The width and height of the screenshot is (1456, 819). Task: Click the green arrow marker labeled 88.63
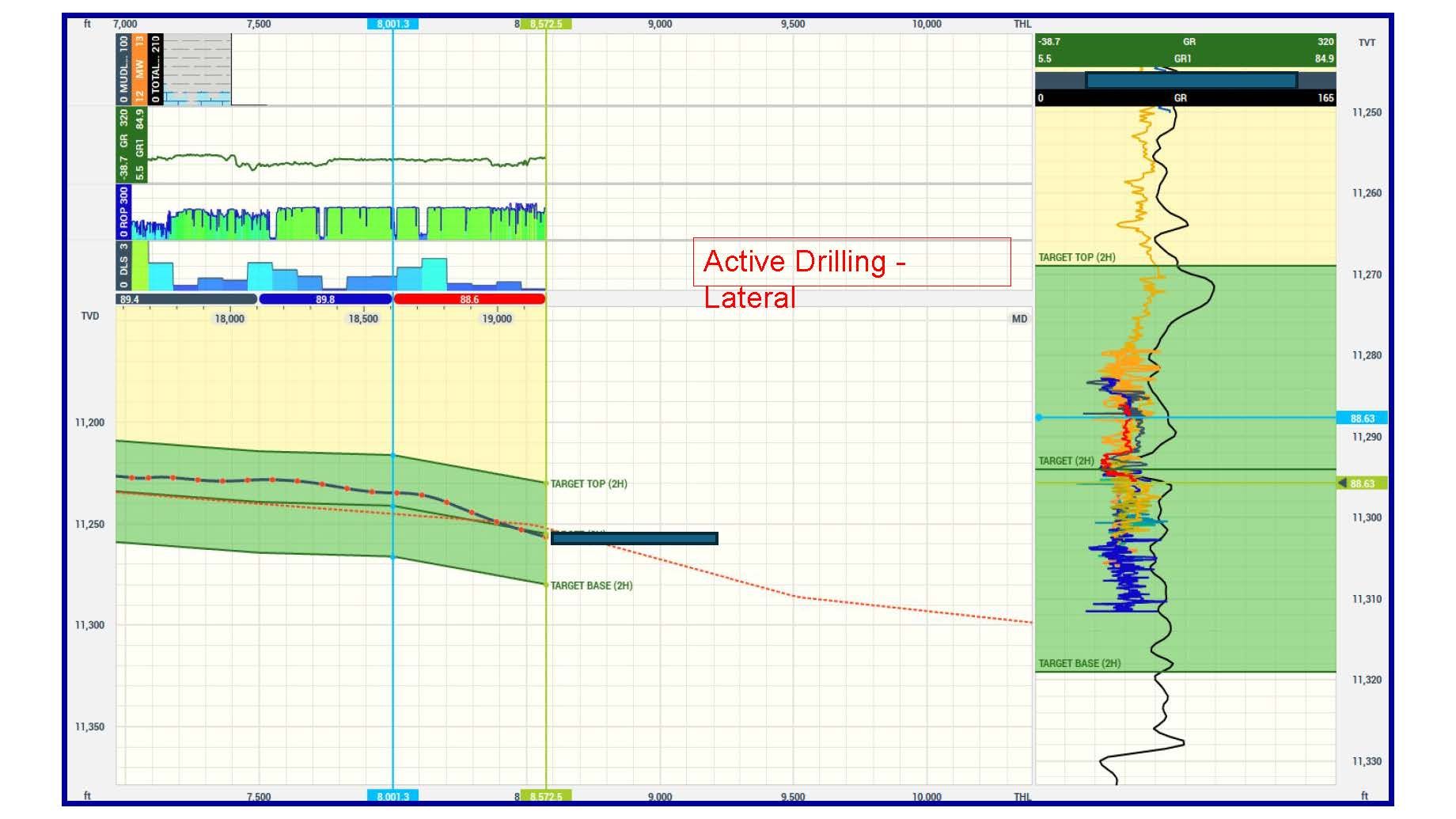click(x=1361, y=483)
